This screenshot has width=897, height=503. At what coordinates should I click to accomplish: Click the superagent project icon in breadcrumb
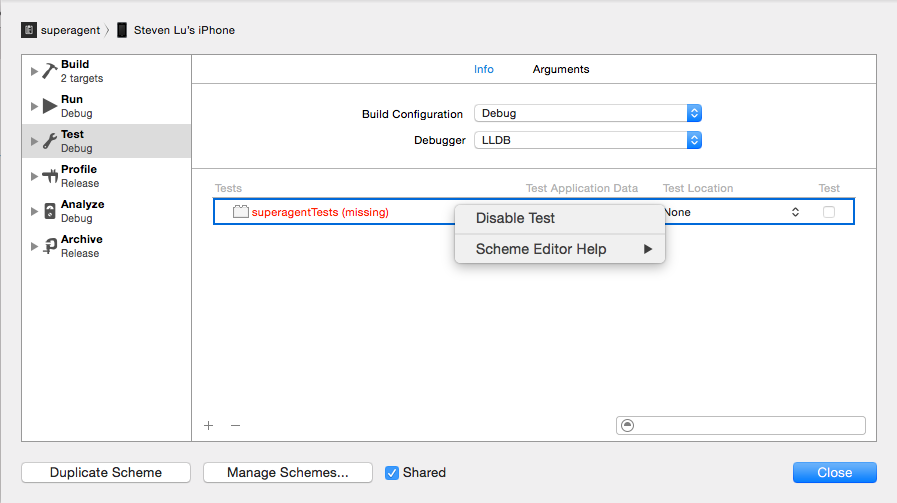pyautogui.click(x=29, y=30)
